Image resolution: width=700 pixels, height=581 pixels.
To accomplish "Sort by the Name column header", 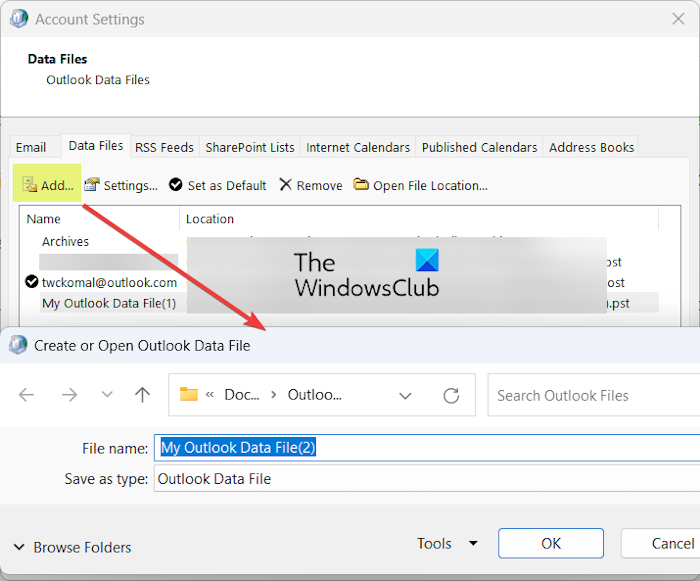I will pyautogui.click(x=99, y=219).
